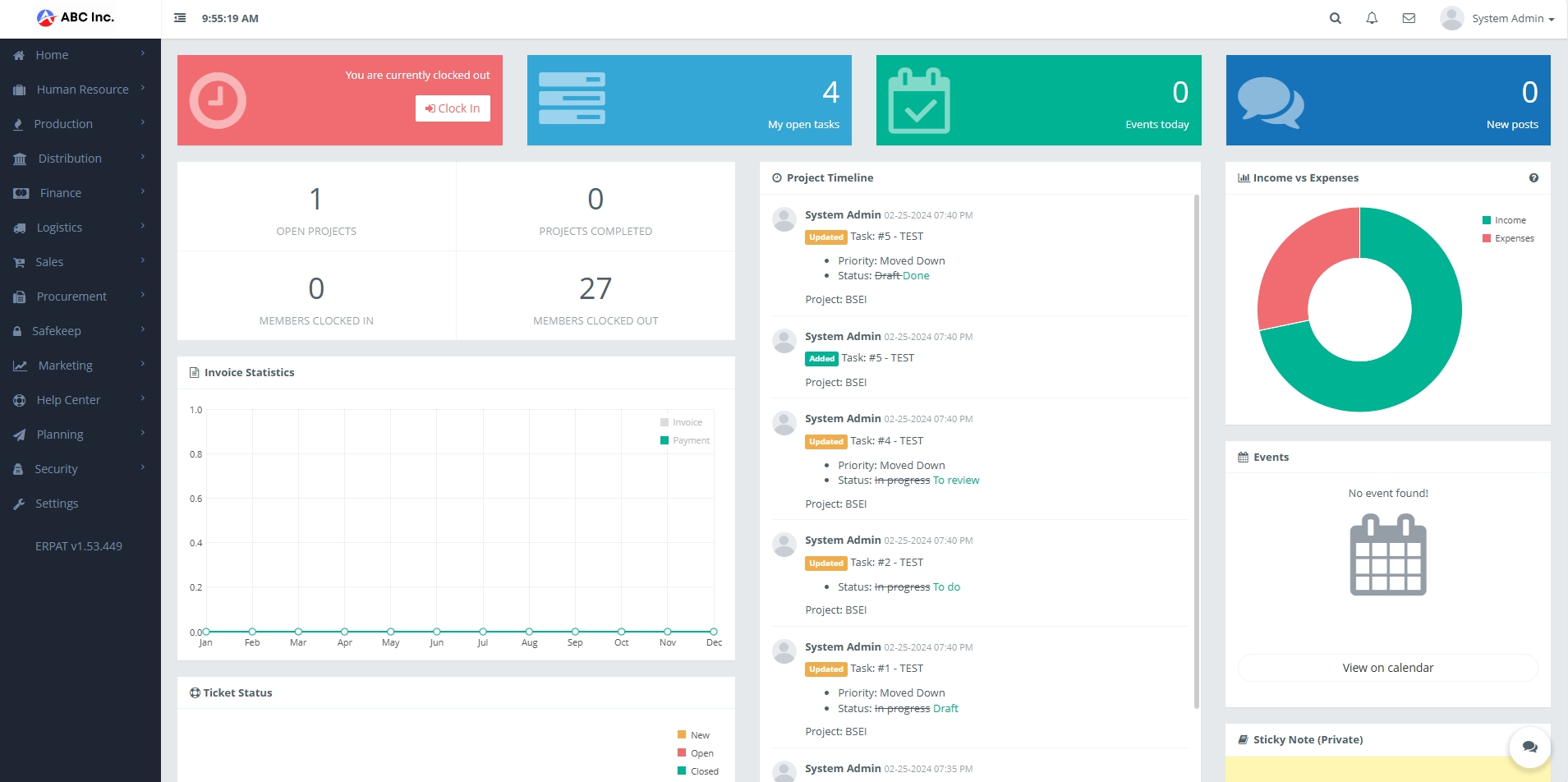Click the speech bubbles icon on New posts card
The height and width of the screenshot is (782, 1568).
[1271, 102]
